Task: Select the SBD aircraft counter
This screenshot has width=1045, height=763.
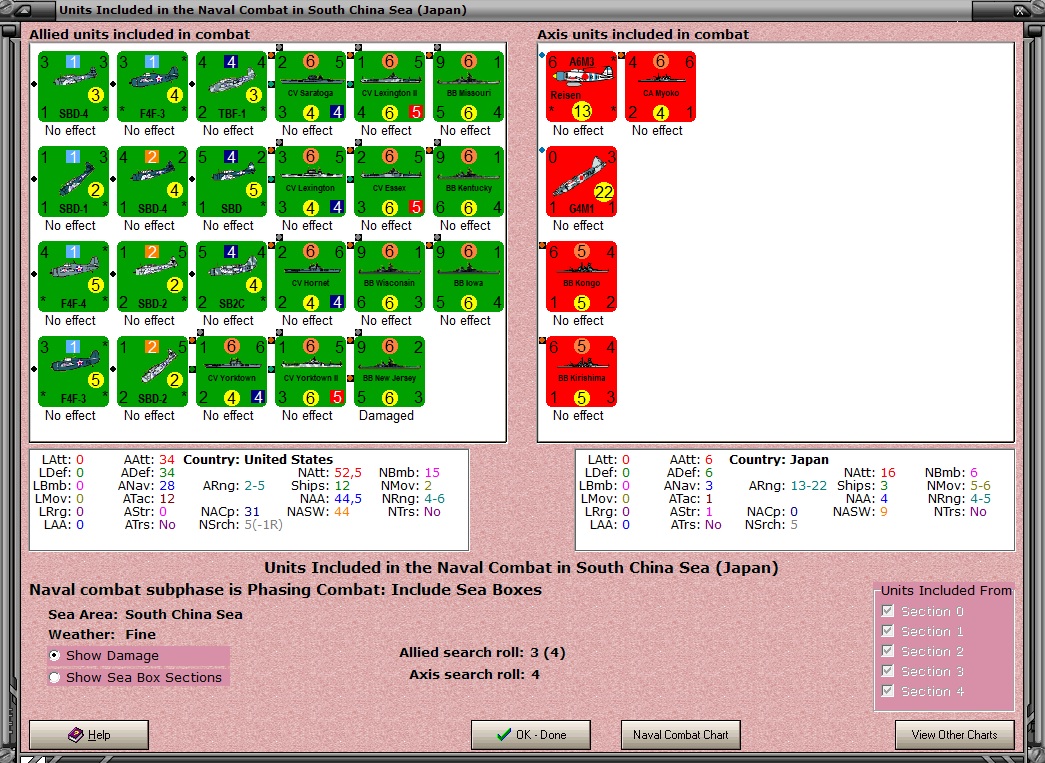Action: point(231,181)
